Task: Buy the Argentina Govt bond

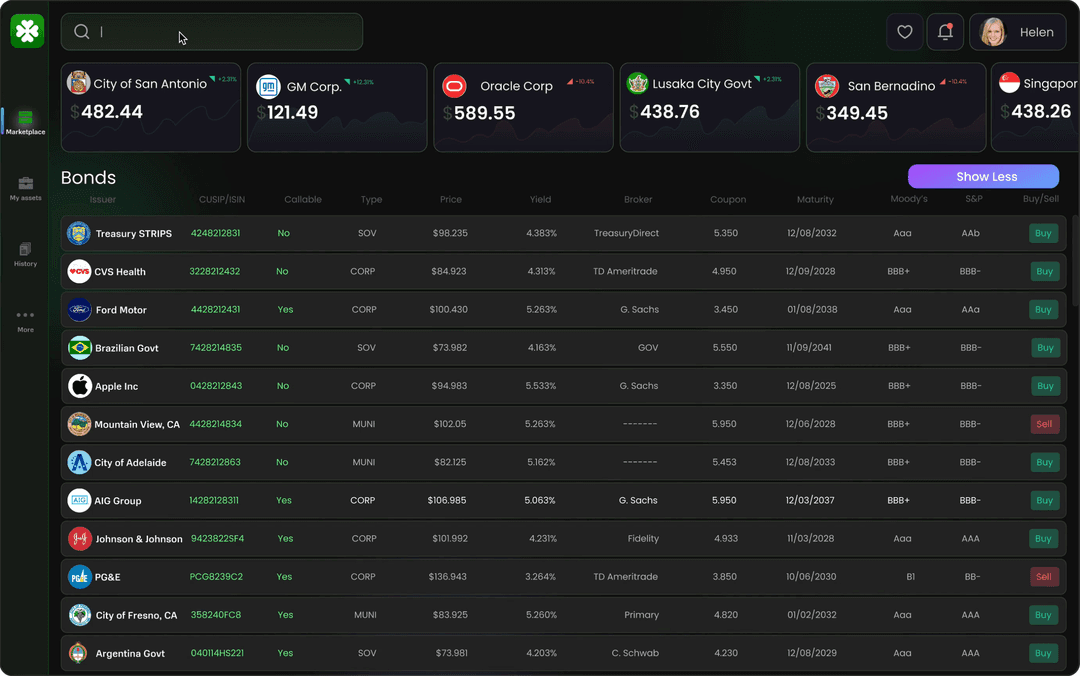Action: coord(1043,653)
